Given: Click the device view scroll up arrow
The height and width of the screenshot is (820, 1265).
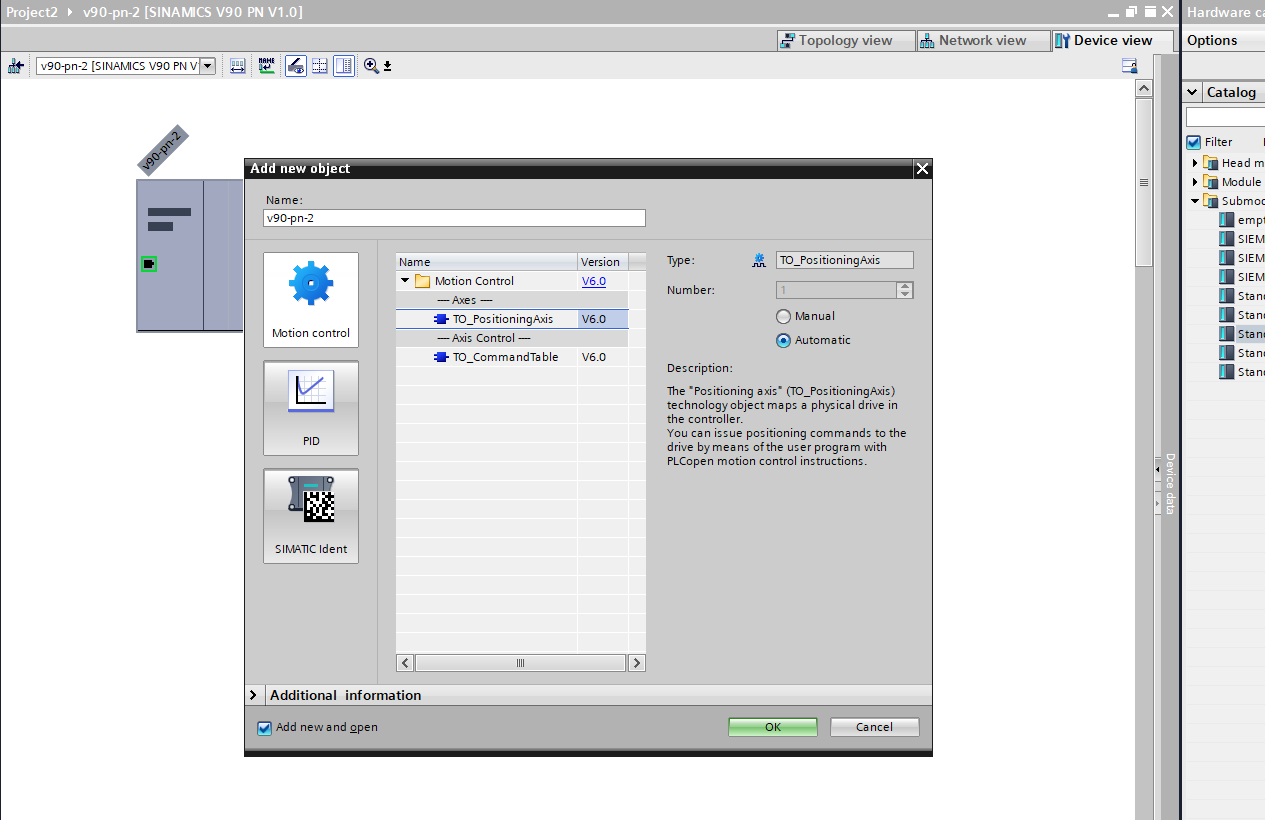Looking at the screenshot, I should (x=1144, y=89).
